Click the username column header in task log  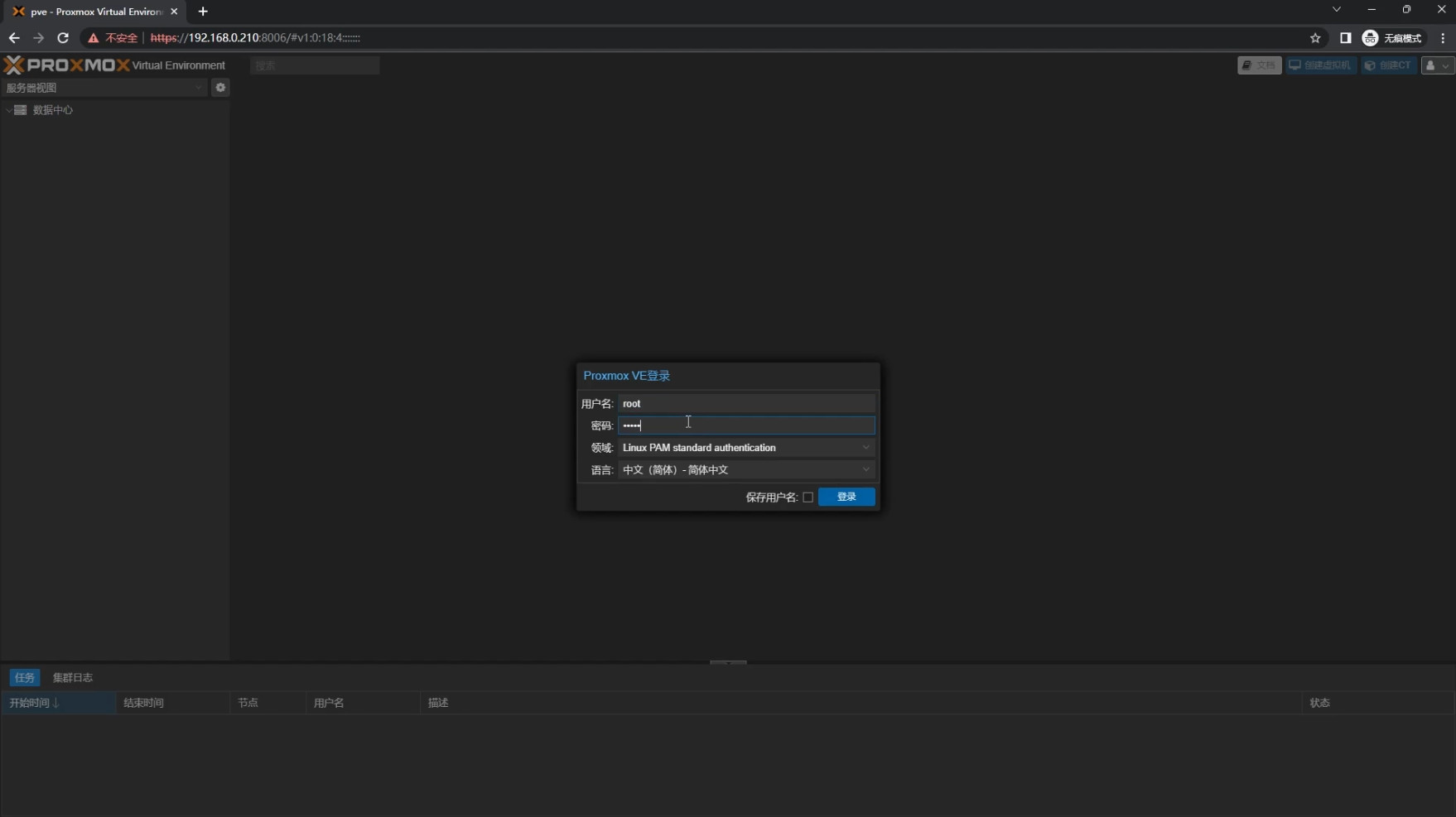click(x=364, y=703)
